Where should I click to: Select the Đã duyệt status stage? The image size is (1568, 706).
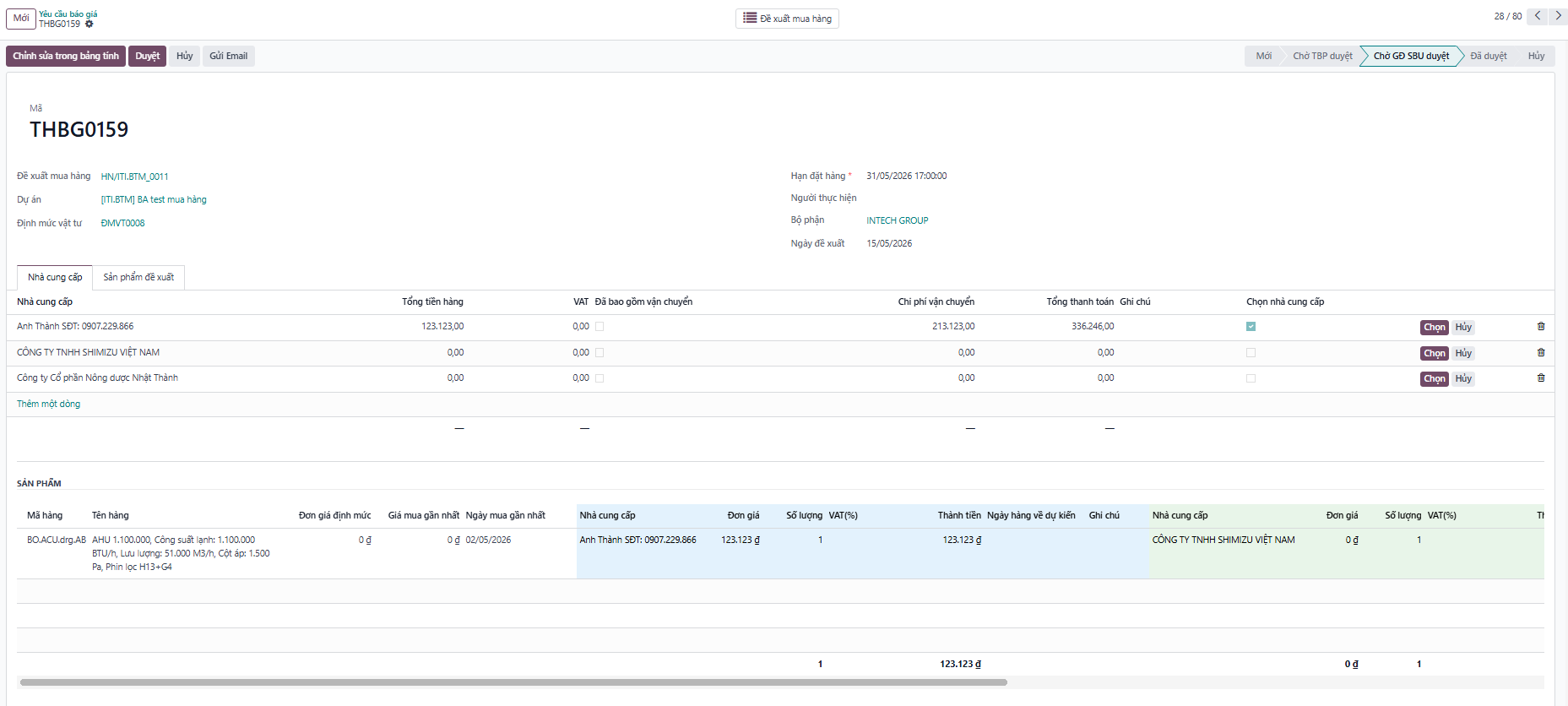click(x=1488, y=57)
